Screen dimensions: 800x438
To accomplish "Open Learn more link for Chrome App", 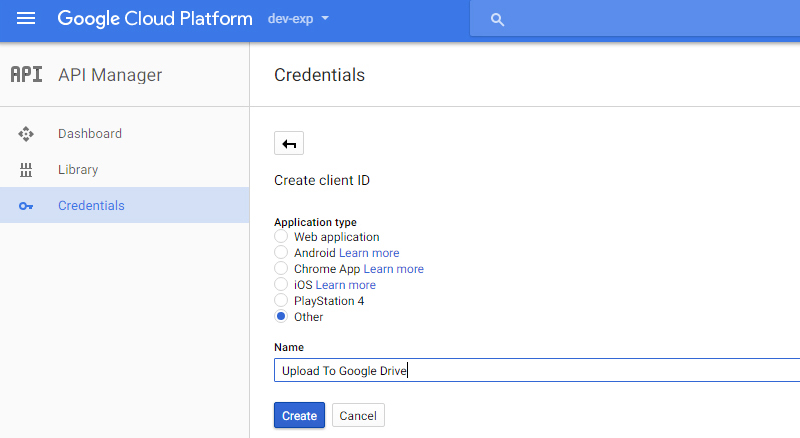I will point(393,269).
